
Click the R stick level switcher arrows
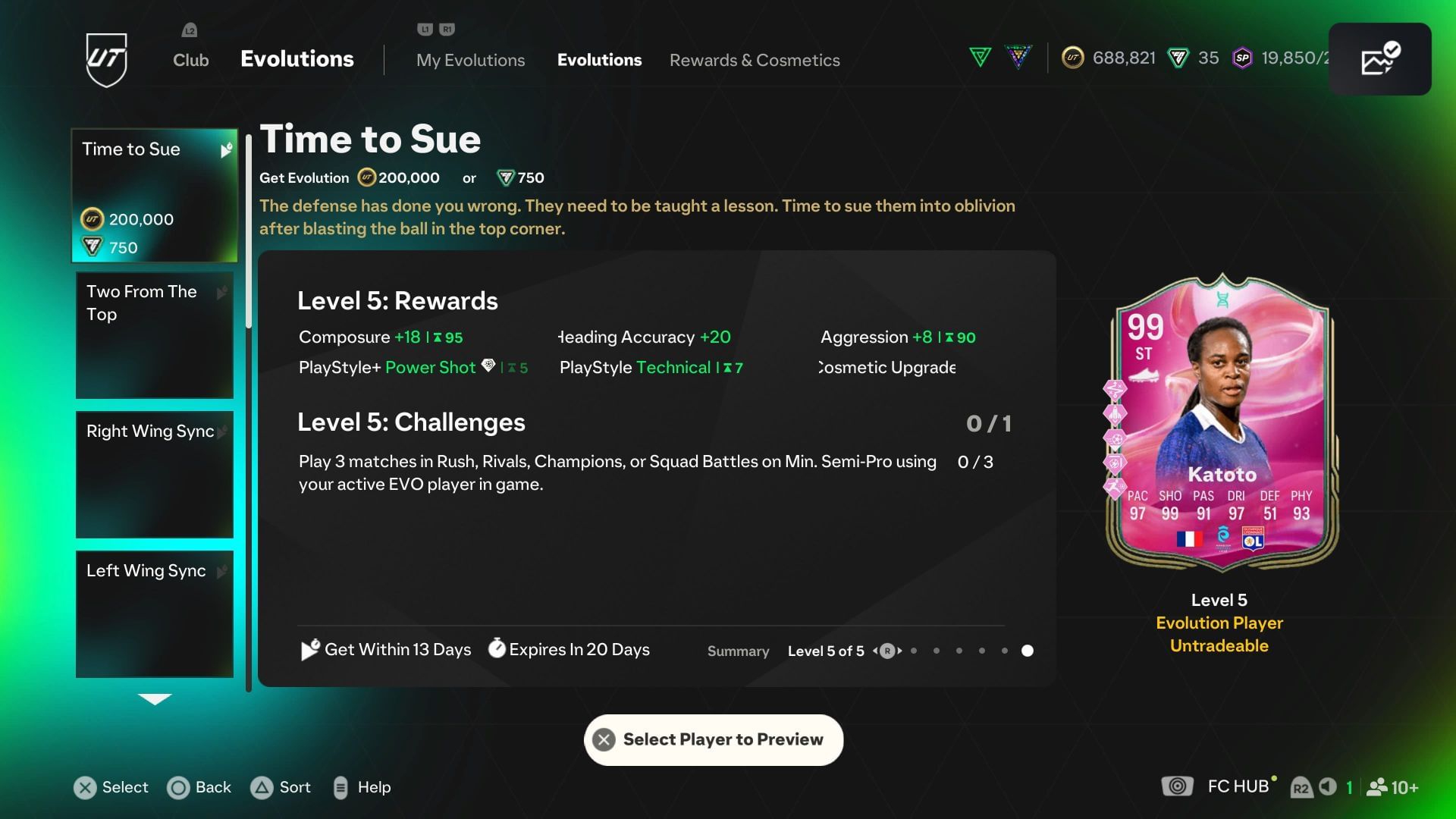886,651
